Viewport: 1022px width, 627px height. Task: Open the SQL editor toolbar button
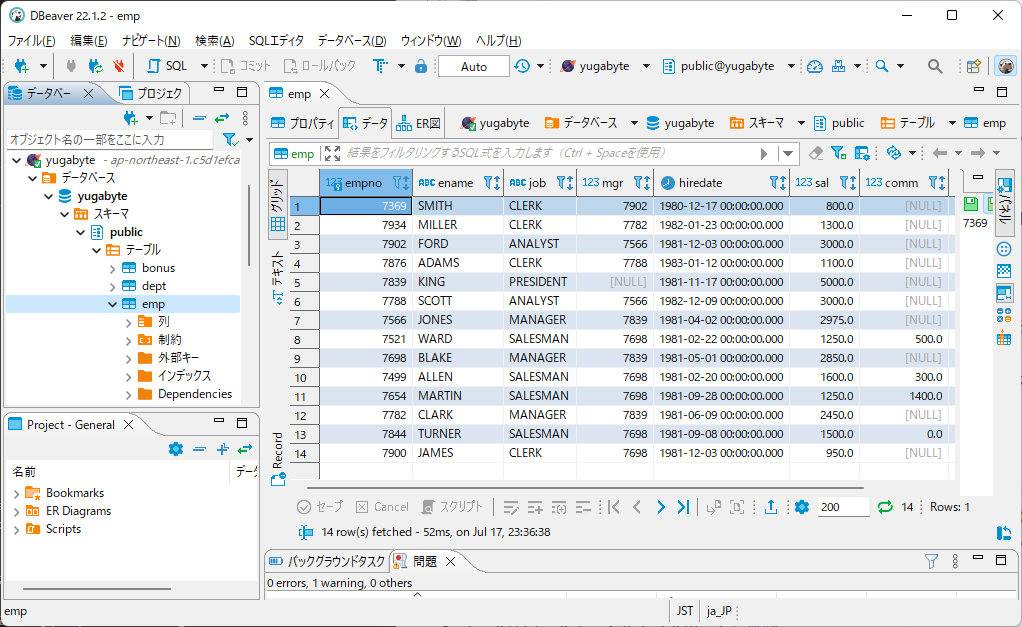click(x=168, y=66)
